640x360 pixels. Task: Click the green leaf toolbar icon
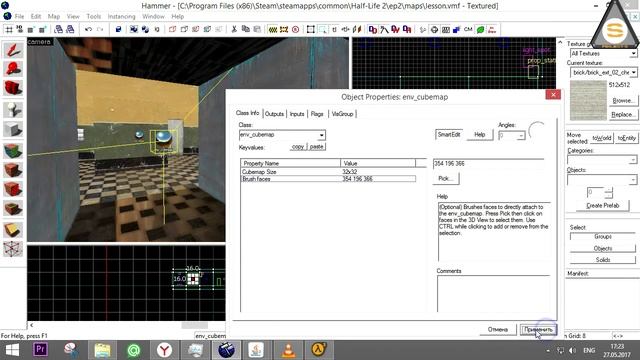pyautogui.click(x=481, y=29)
